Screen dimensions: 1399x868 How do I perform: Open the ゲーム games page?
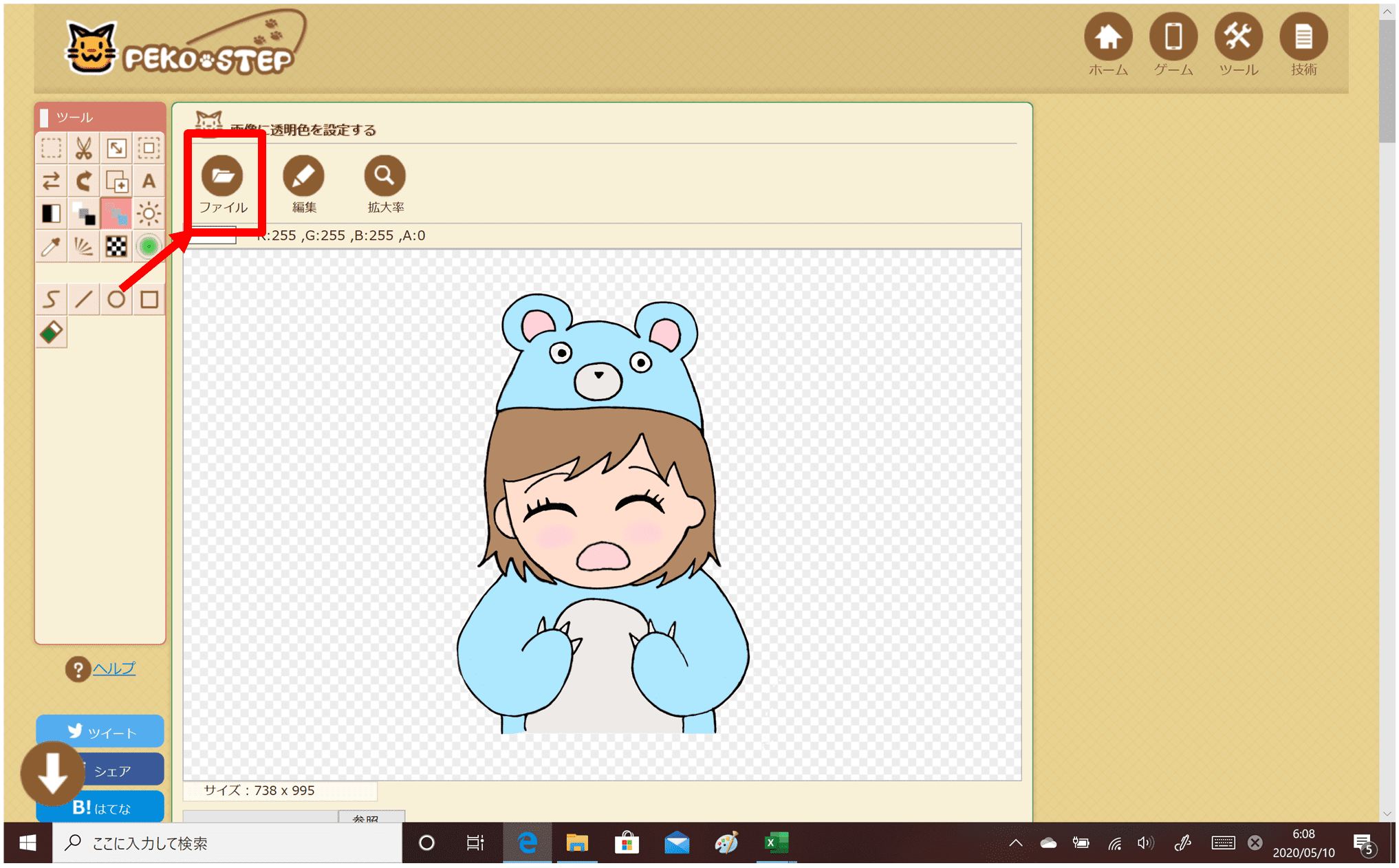[x=1173, y=44]
